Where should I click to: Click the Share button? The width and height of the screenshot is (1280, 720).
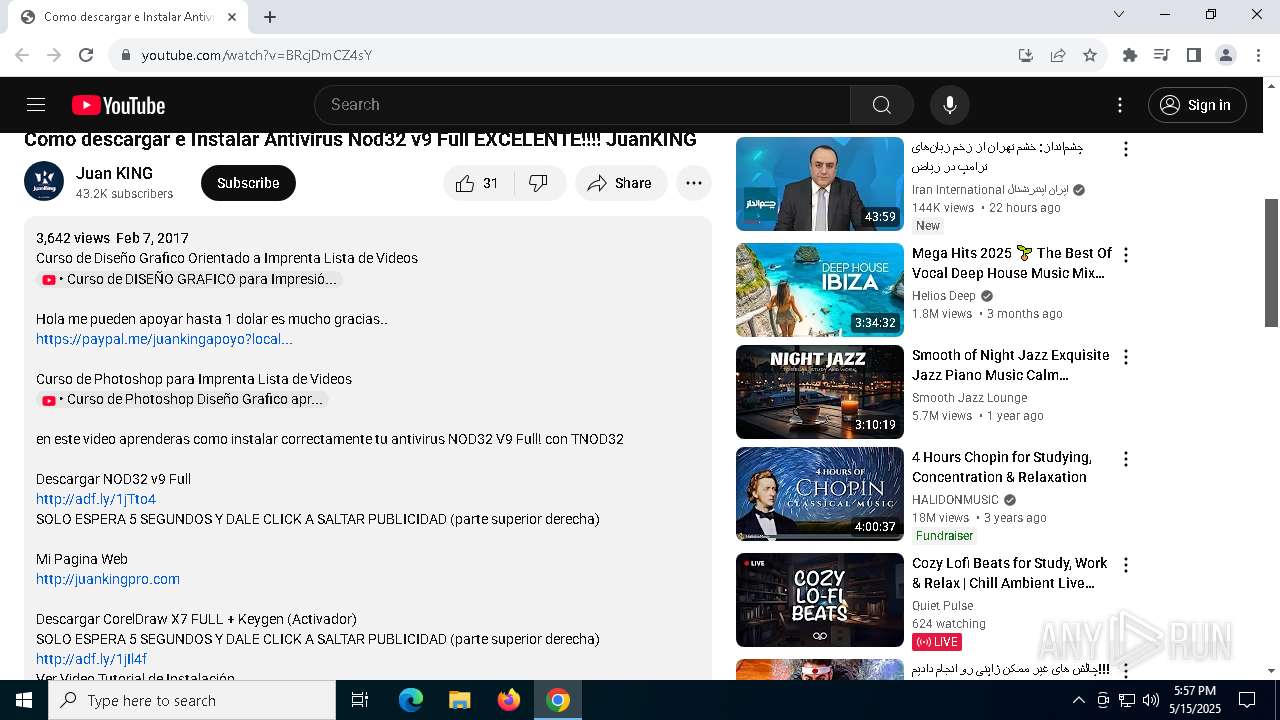pyautogui.click(x=620, y=183)
